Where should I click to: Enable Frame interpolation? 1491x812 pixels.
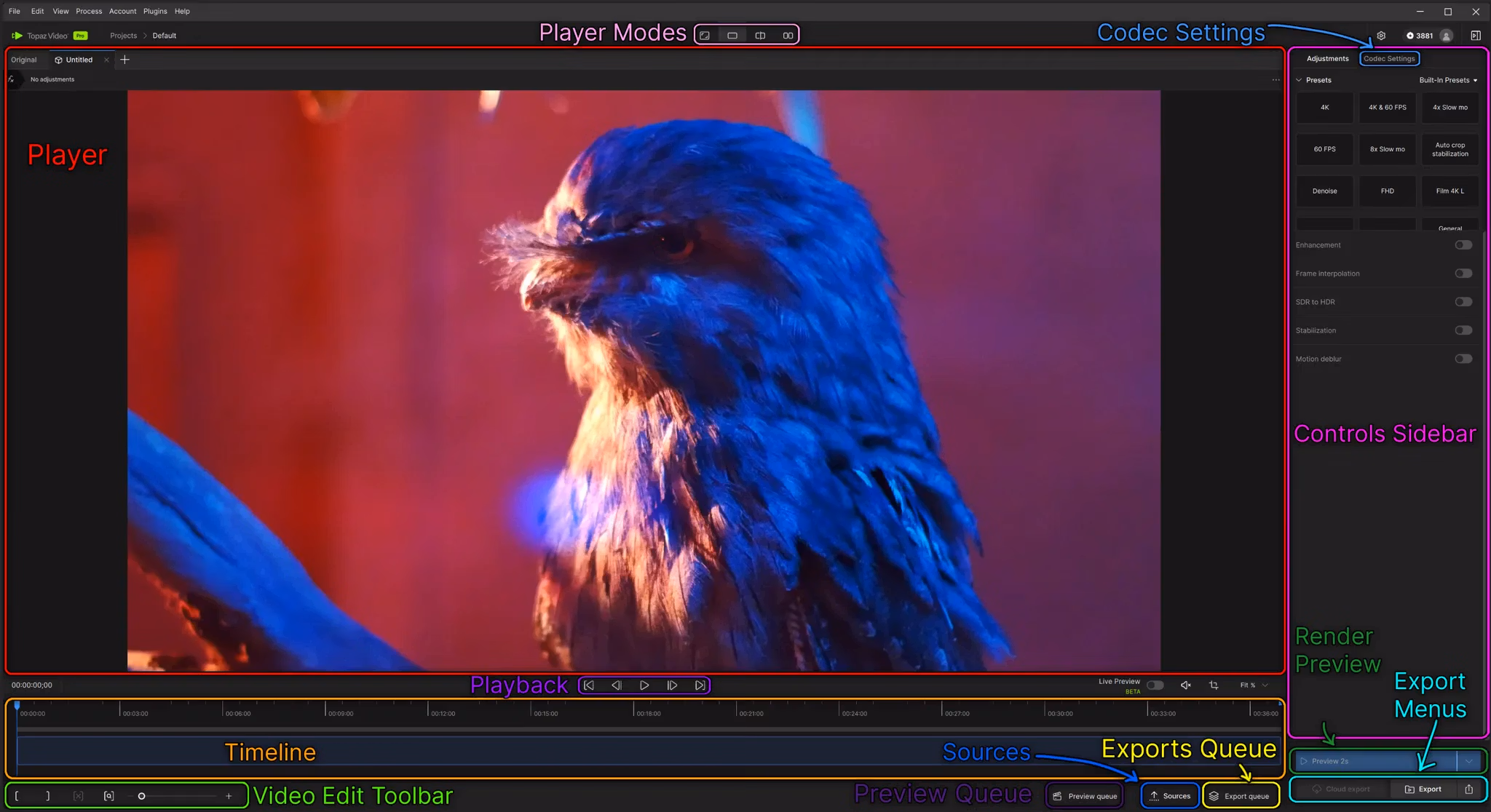tap(1463, 274)
